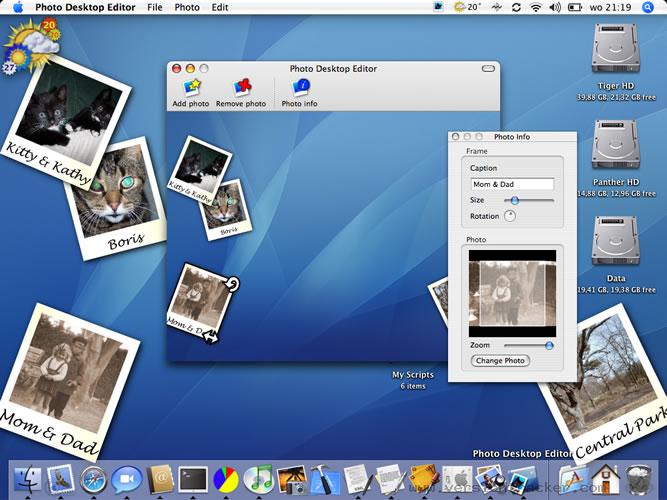Image resolution: width=667 pixels, height=500 pixels.
Task: Click the Rotation dial control
Action: click(510, 216)
